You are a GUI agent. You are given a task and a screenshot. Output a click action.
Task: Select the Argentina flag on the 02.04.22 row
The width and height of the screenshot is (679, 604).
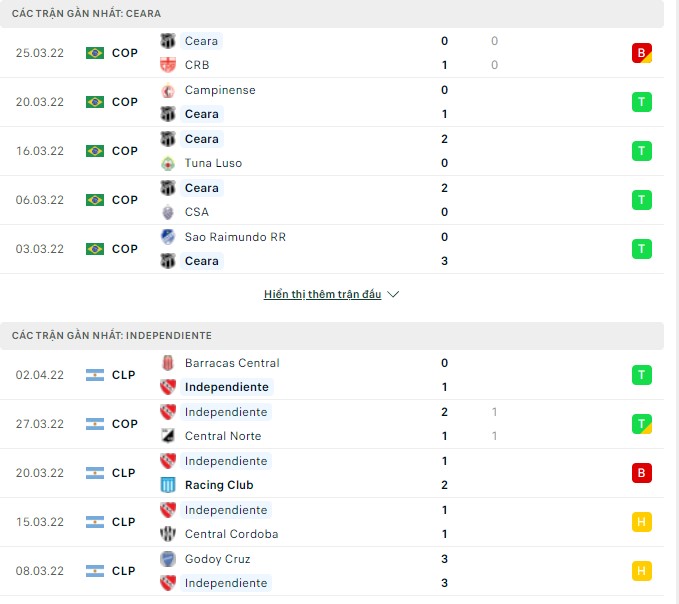tap(95, 375)
